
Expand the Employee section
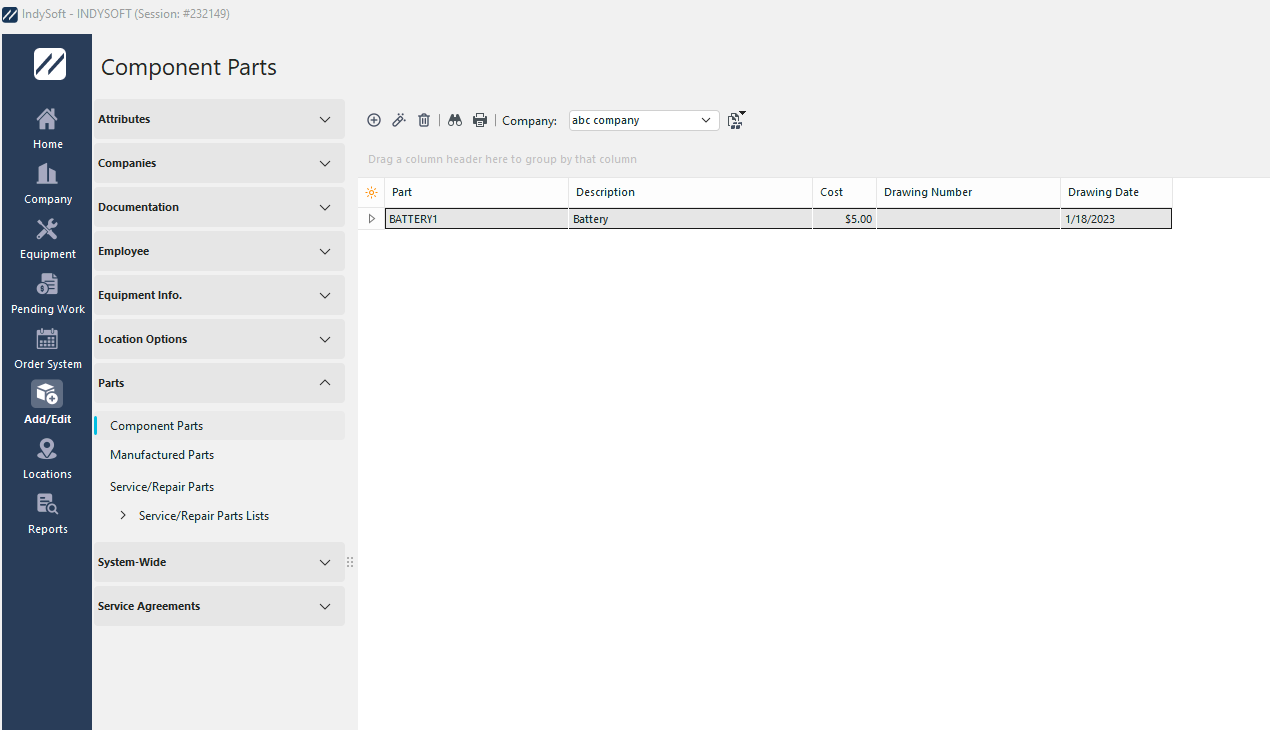tap(219, 251)
